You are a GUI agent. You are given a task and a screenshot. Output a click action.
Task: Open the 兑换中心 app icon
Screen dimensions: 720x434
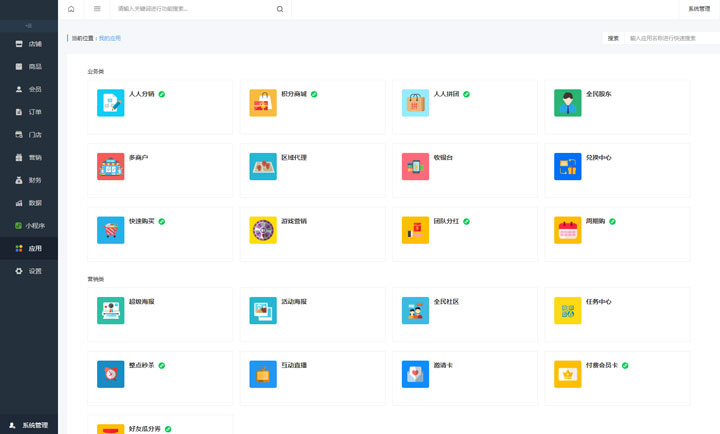coord(567,167)
